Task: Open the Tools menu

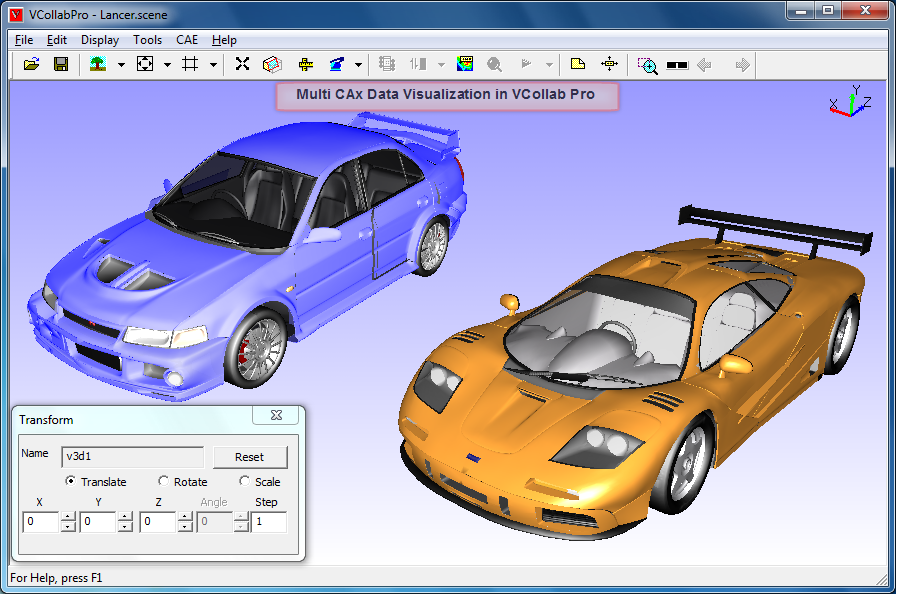Action: tap(148, 40)
